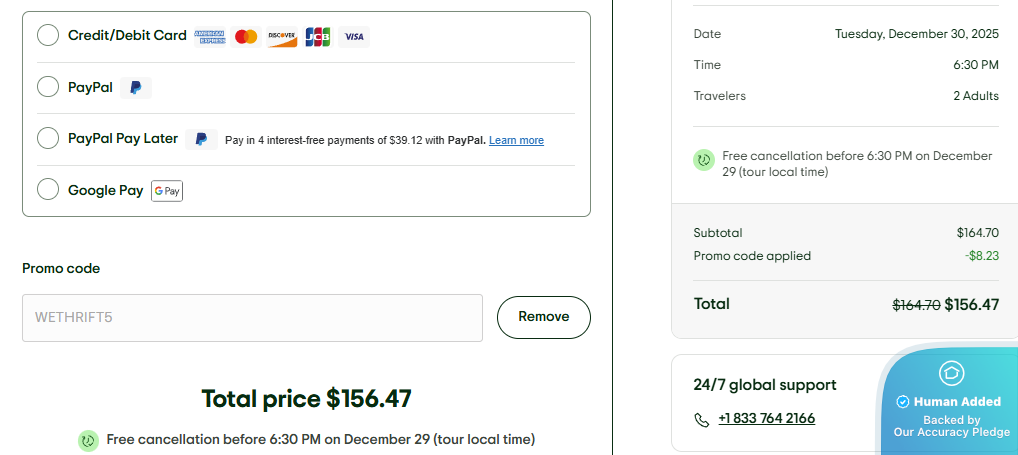The height and width of the screenshot is (455, 1018).
Task: Click the phone icon under global support
Action: (x=702, y=419)
